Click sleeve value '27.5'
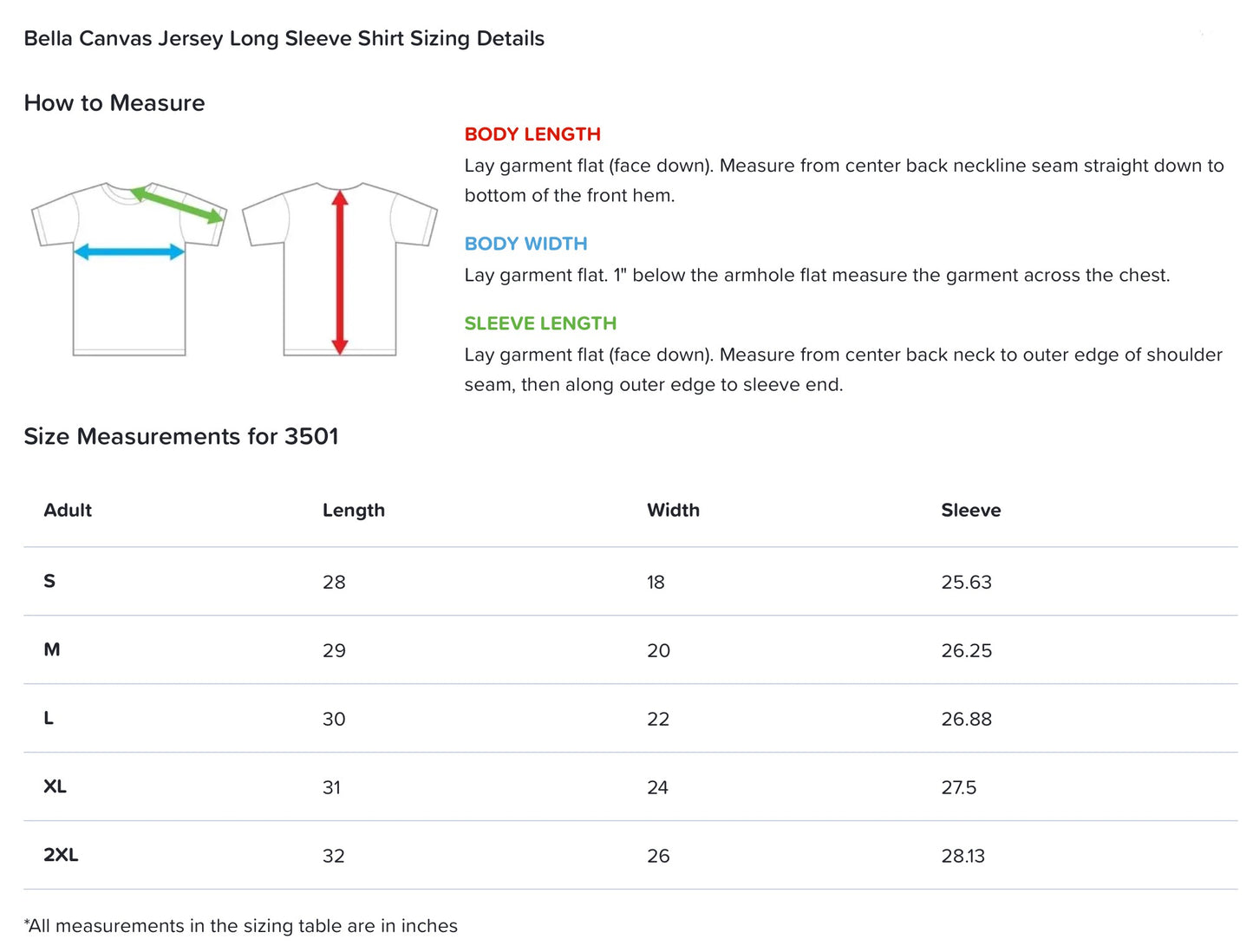 point(959,787)
